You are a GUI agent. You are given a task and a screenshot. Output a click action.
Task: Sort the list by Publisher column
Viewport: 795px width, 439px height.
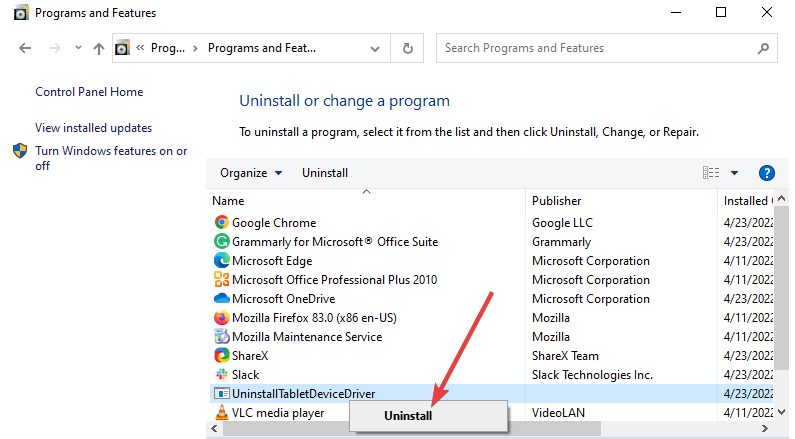[x=557, y=201]
